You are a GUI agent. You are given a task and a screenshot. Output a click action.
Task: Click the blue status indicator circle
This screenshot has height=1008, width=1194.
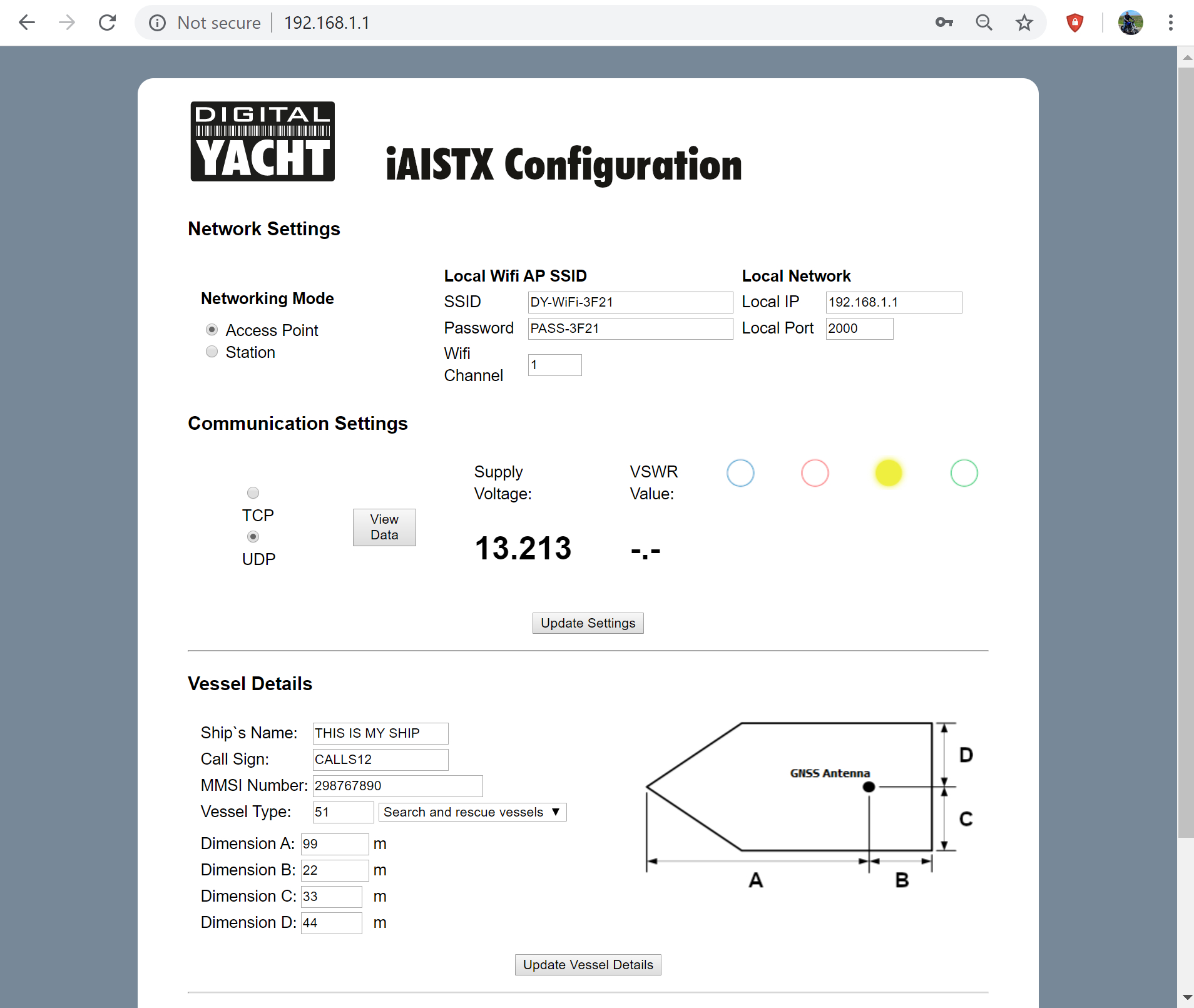coord(740,473)
